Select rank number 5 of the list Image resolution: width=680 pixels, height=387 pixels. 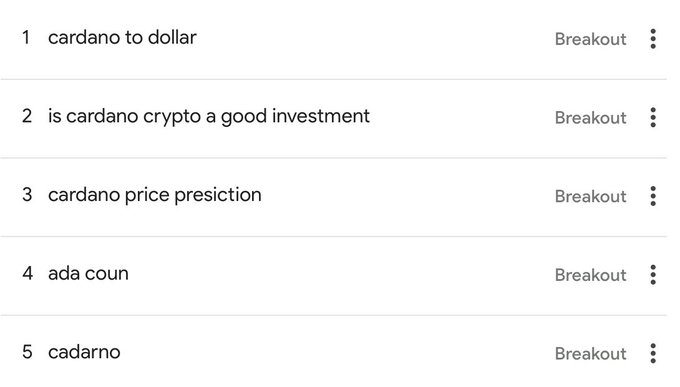click(27, 352)
